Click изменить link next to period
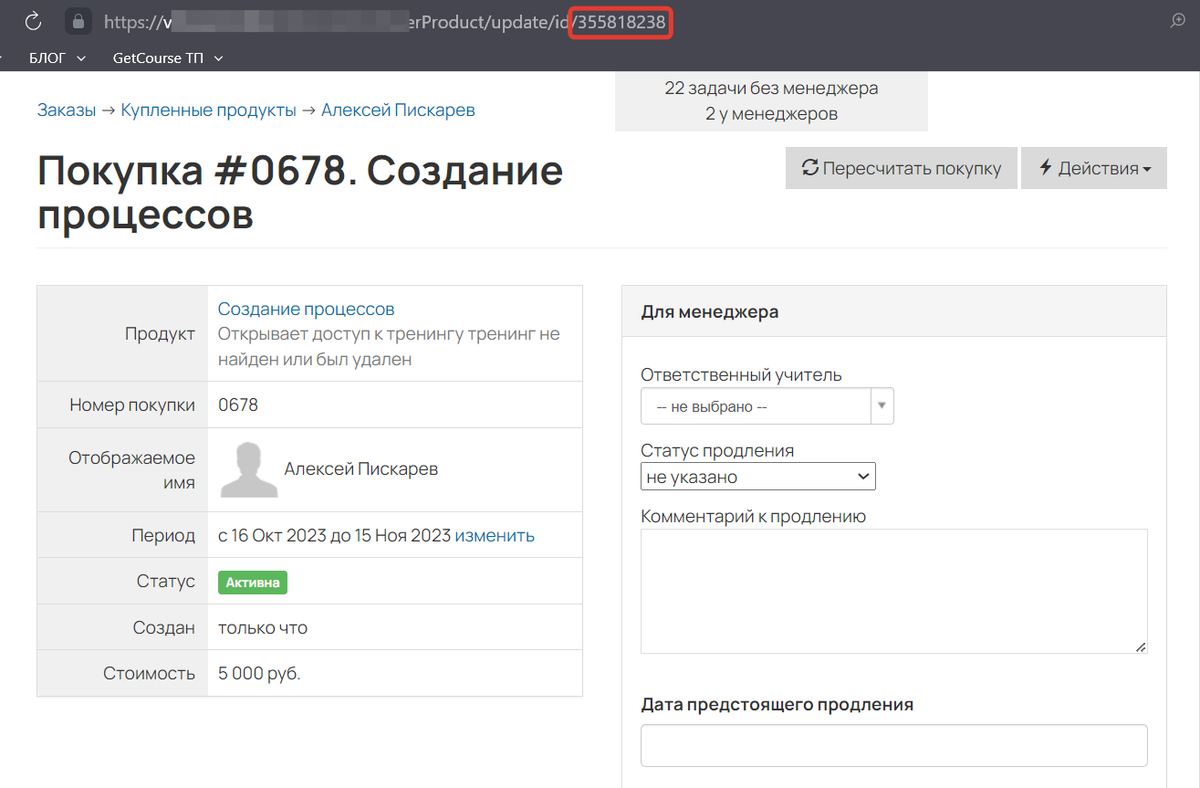Viewport: 1200px width, 788px height. (x=494, y=535)
